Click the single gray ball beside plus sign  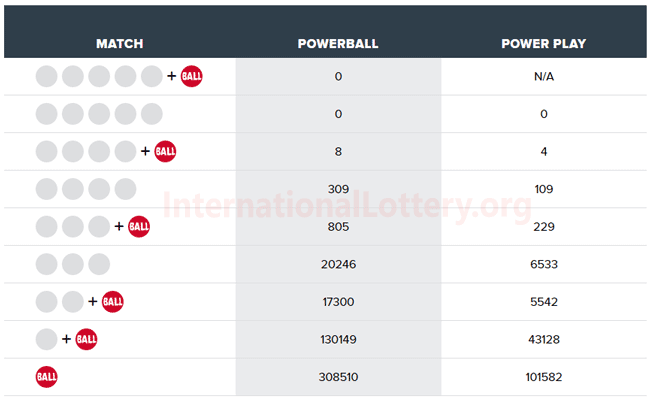click(46, 339)
